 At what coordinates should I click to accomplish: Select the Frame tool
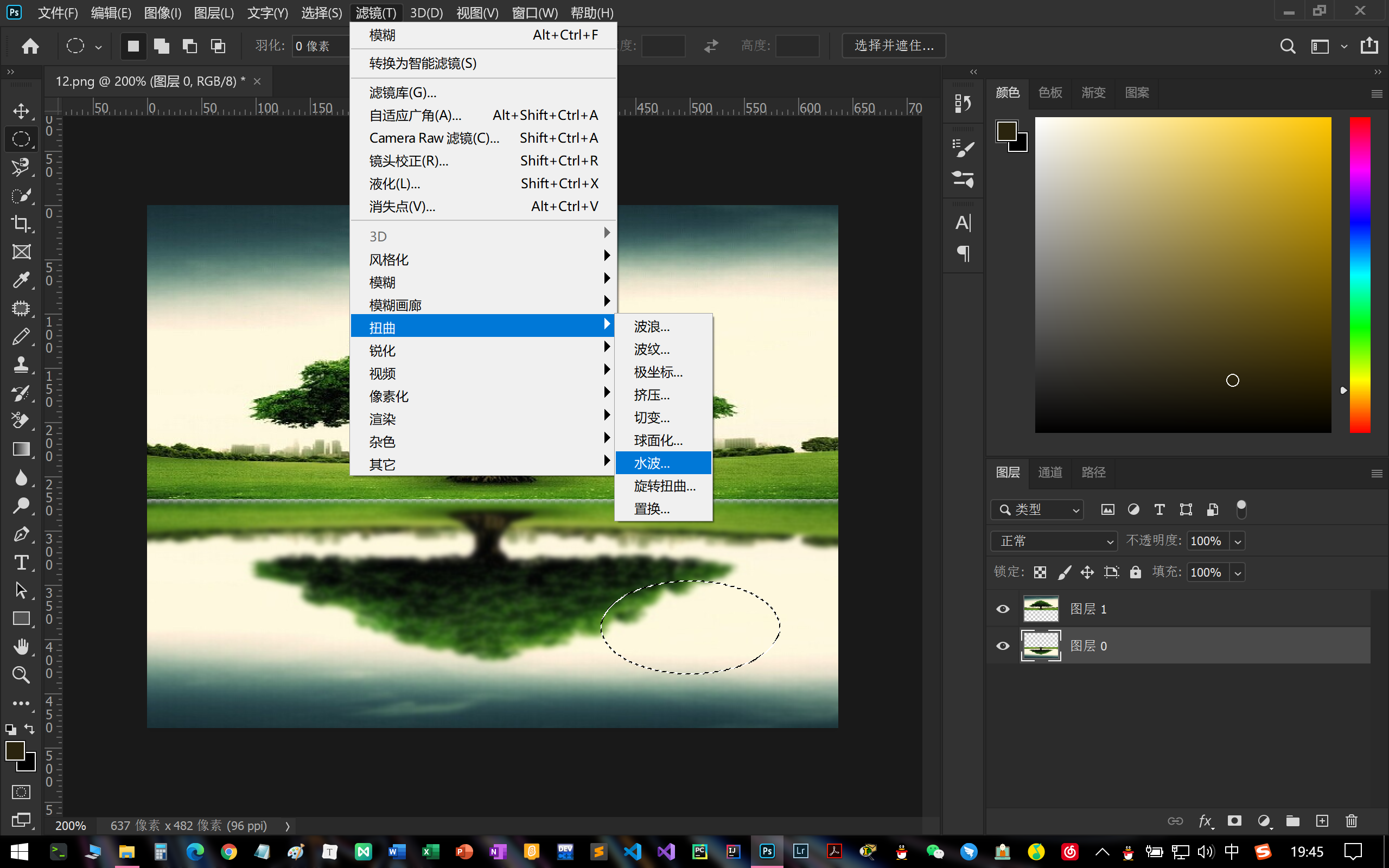21,251
